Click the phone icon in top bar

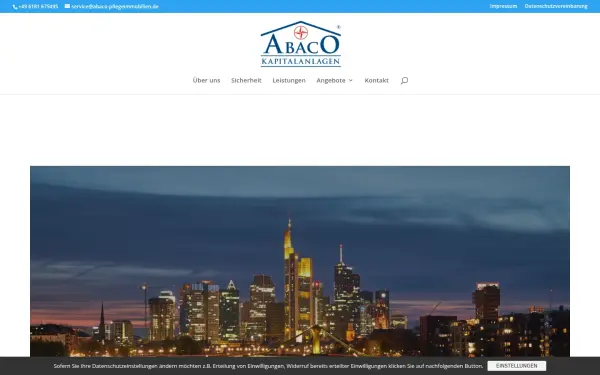point(15,7)
